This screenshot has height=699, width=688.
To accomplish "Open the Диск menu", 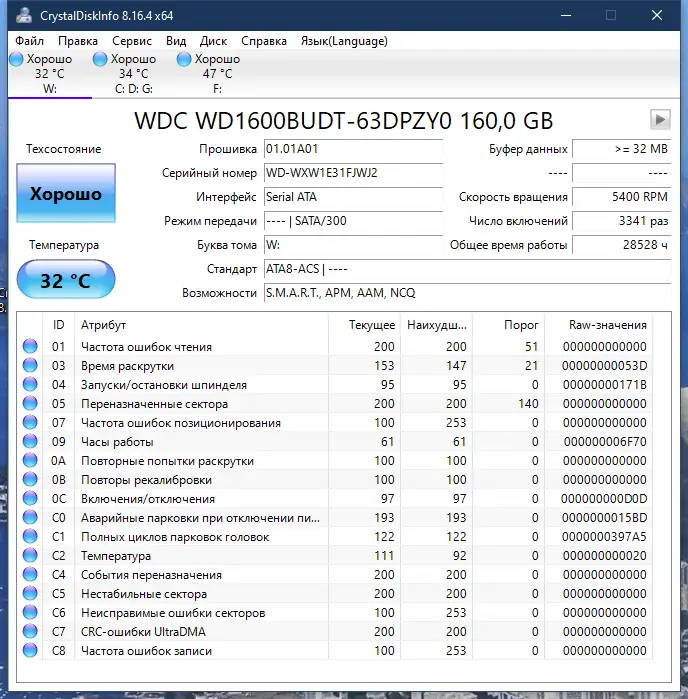I will (x=213, y=41).
